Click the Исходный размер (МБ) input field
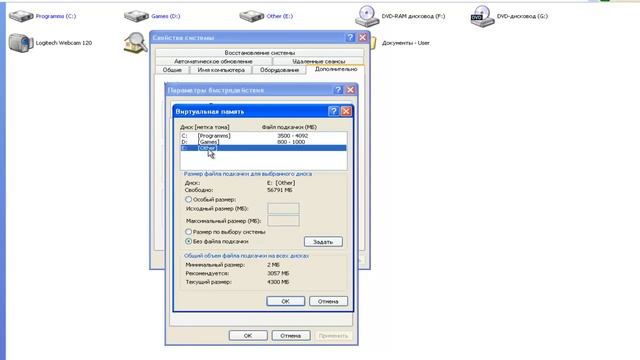The width and height of the screenshot is (640, 360). pos(283,209)
